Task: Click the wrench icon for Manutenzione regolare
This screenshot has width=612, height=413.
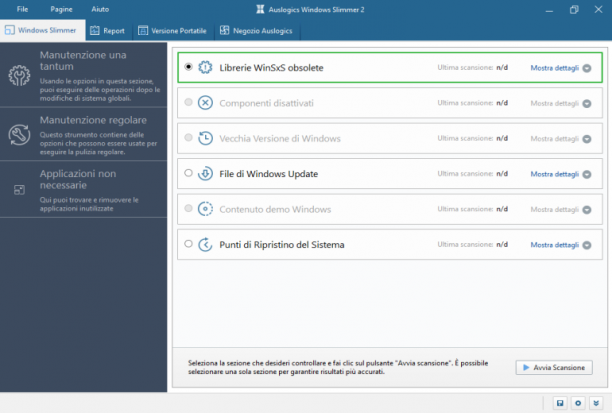Action: [x=19, y=135]
